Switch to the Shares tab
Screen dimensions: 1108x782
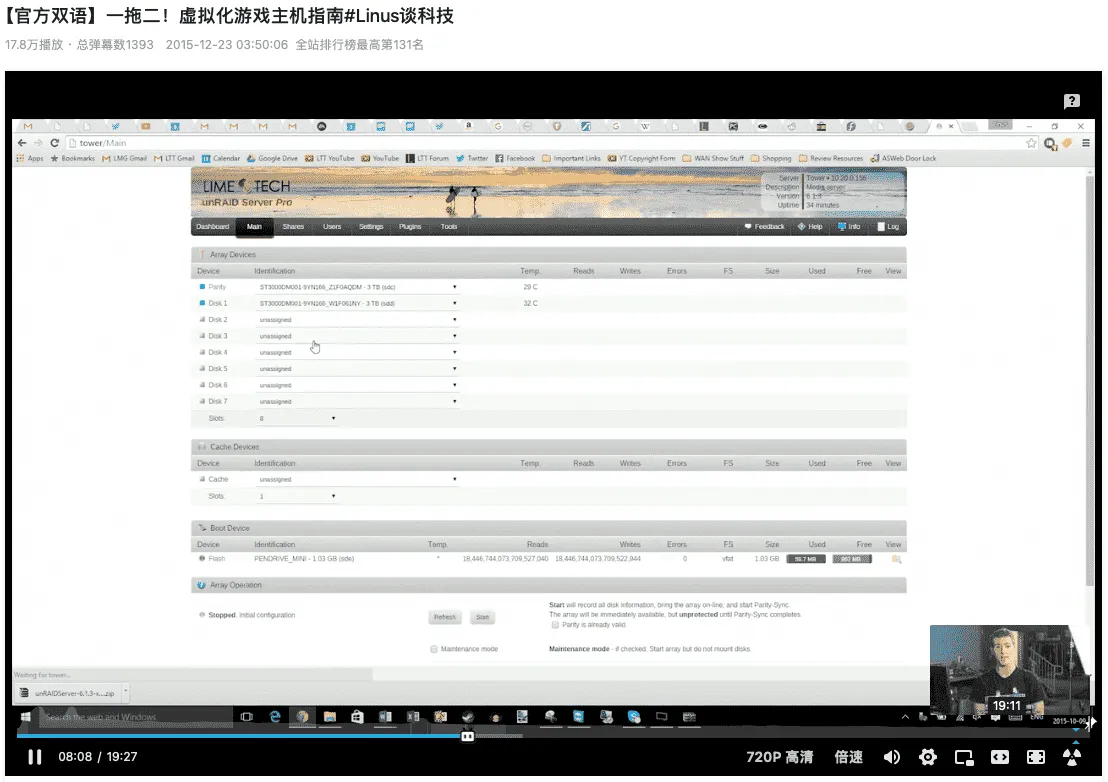[293, 227]
